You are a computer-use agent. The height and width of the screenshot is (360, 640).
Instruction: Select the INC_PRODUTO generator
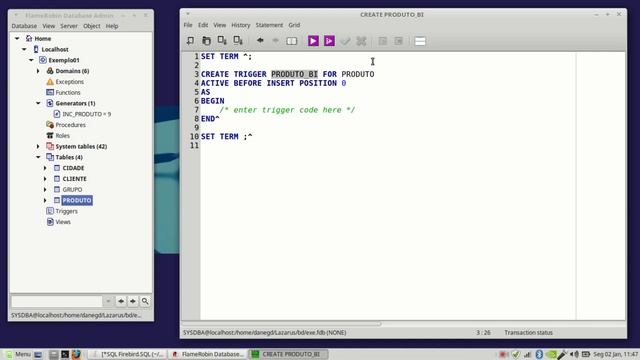[87, 114]
